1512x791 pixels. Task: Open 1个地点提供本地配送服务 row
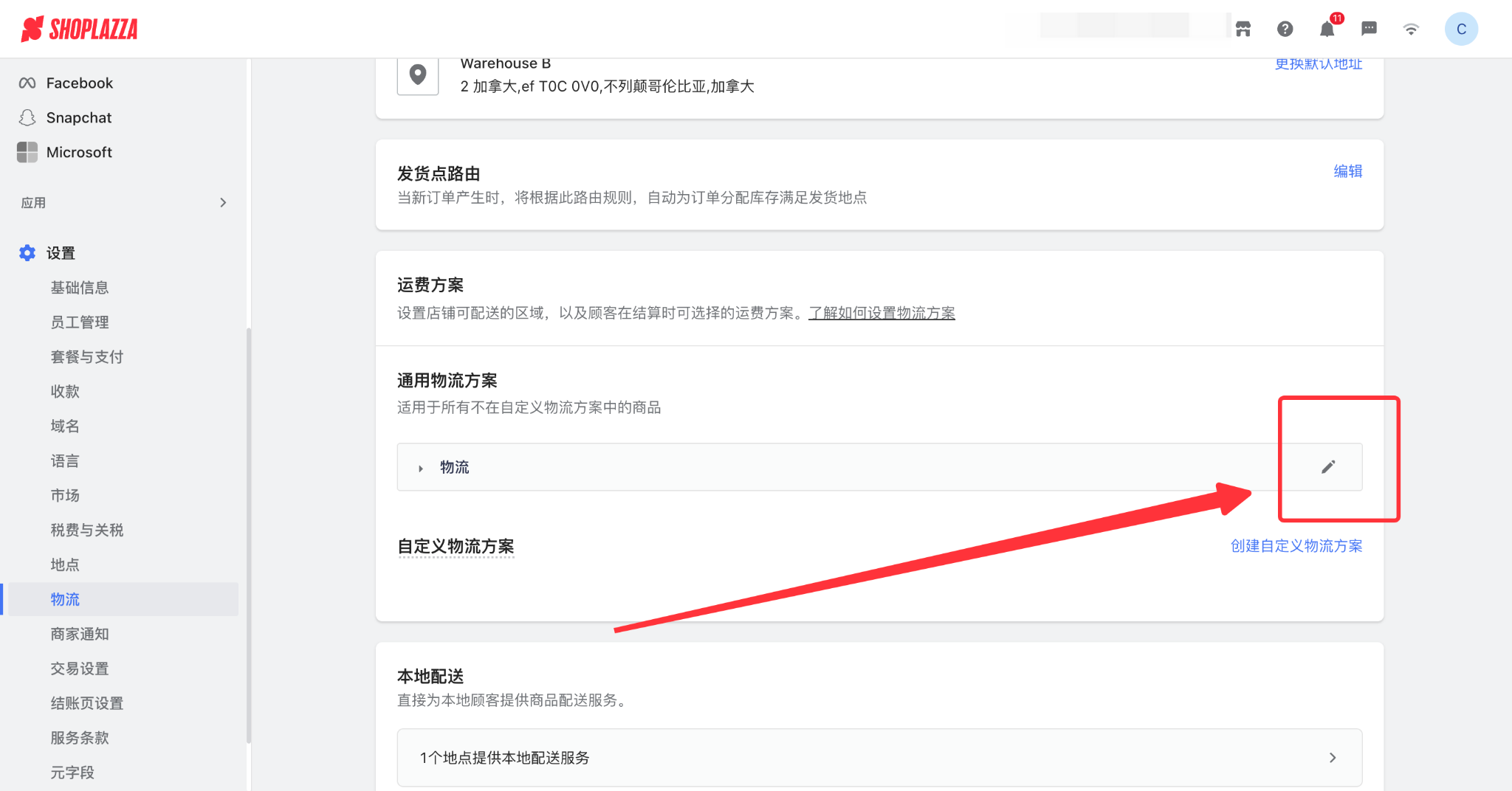[x=879, y=758]
